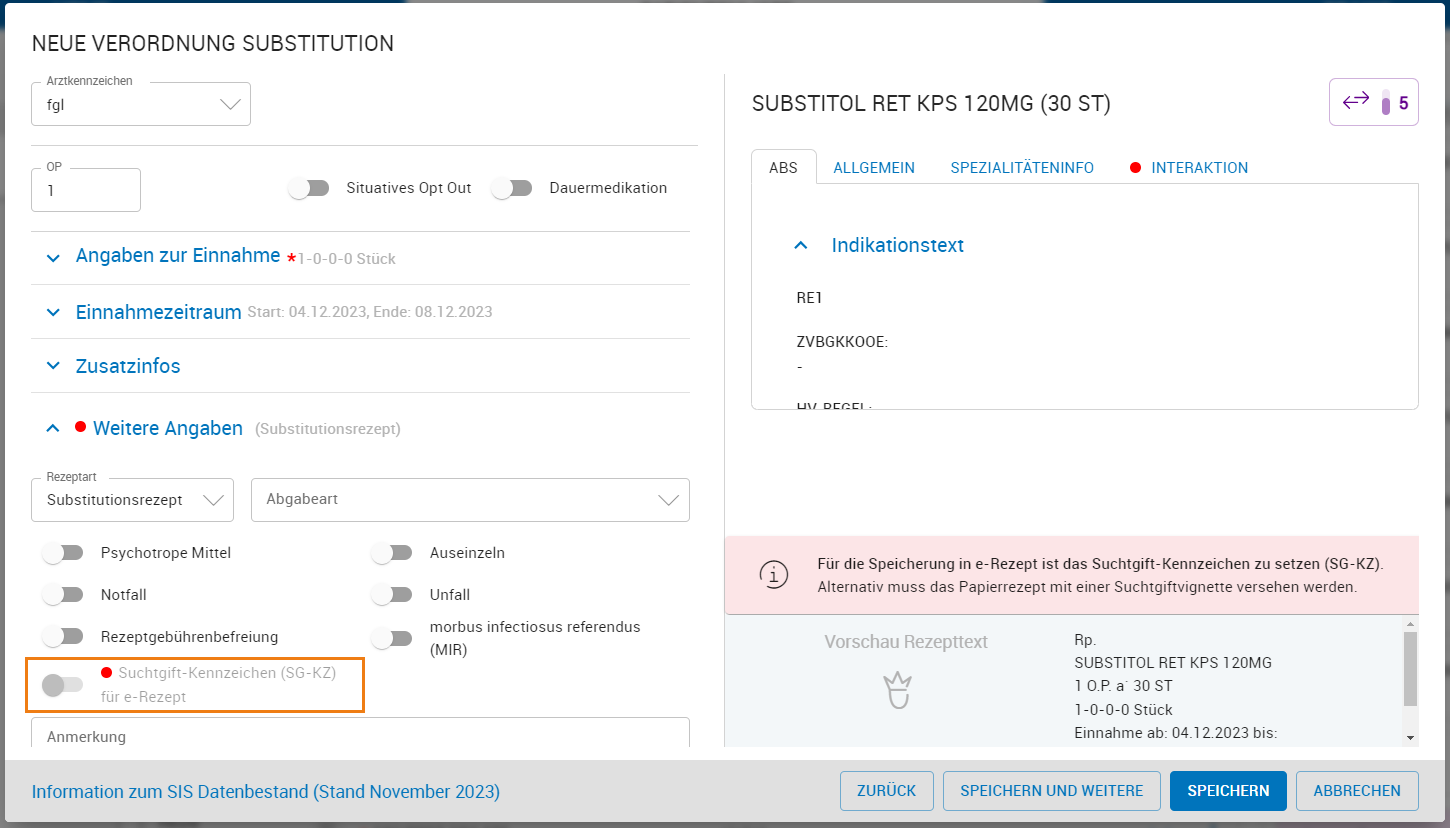Enable the Auseinzeln toggle
Image resolution: width=1450 pixels, height=828 pixels.
tap(391, 553)
